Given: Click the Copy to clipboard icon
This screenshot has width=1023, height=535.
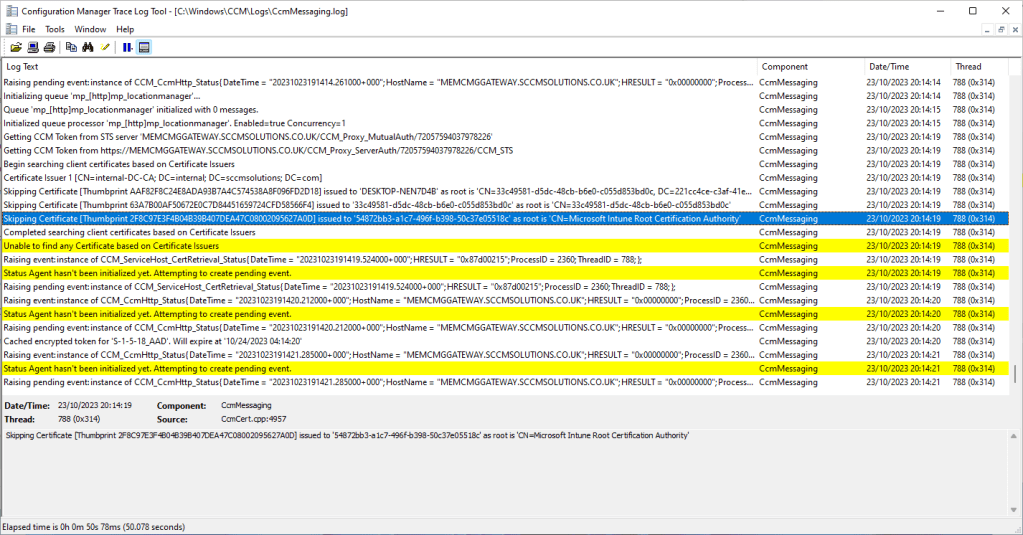Looking at the screenshot, I should click(x=71, y=47).
